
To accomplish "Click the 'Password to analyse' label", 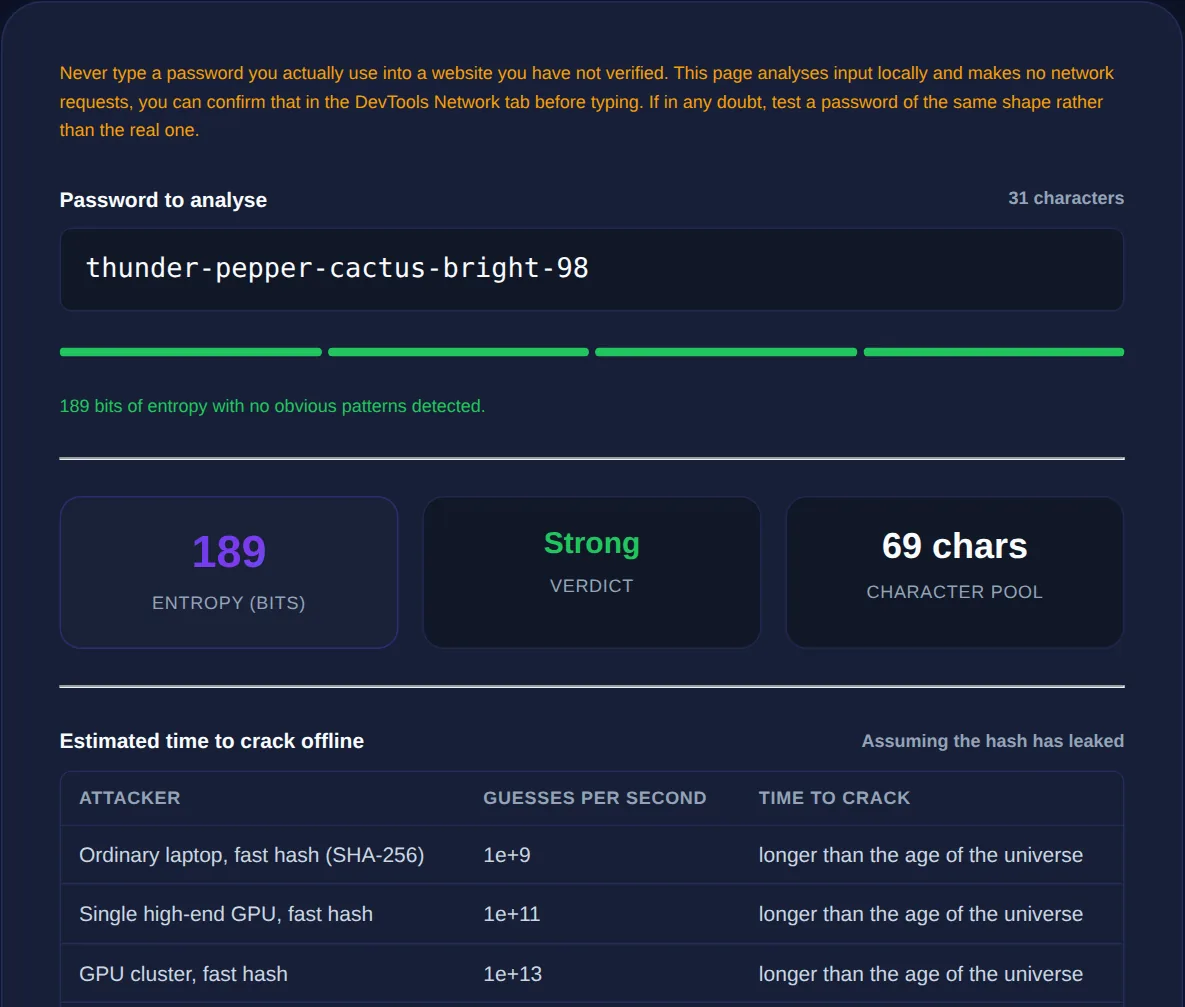I will click(x=163, y=200).
